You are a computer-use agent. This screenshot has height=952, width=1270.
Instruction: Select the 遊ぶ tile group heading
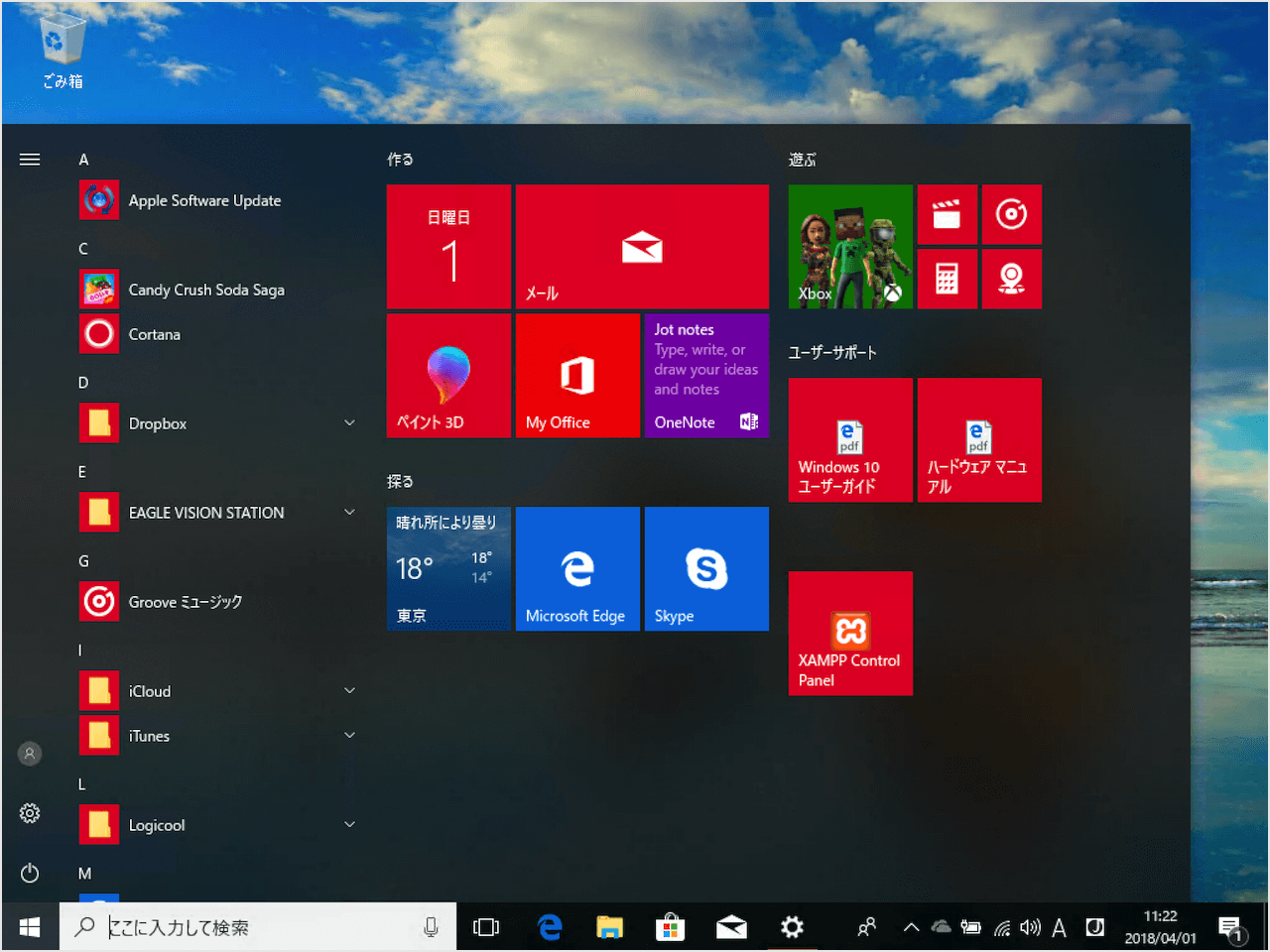[802, 159]
